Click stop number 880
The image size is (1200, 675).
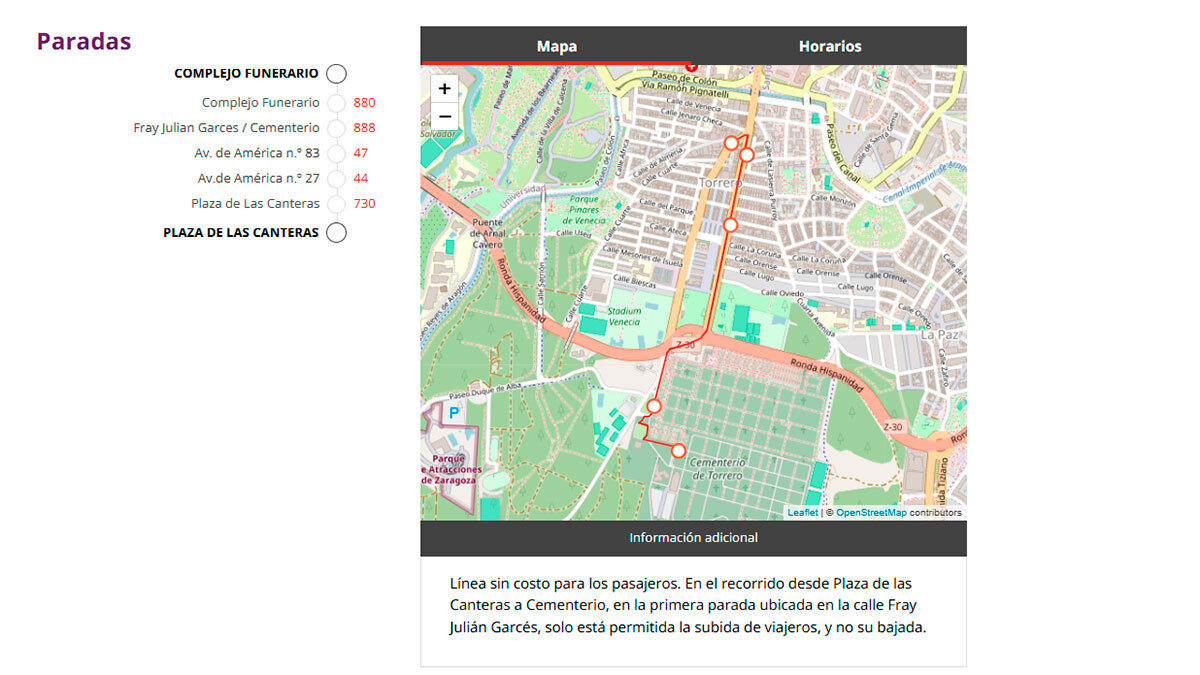(x=364, y=102)
